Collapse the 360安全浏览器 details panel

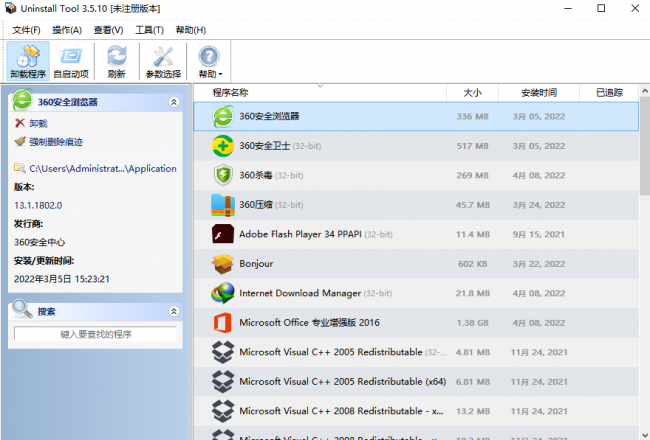click(x=174, y=102)
